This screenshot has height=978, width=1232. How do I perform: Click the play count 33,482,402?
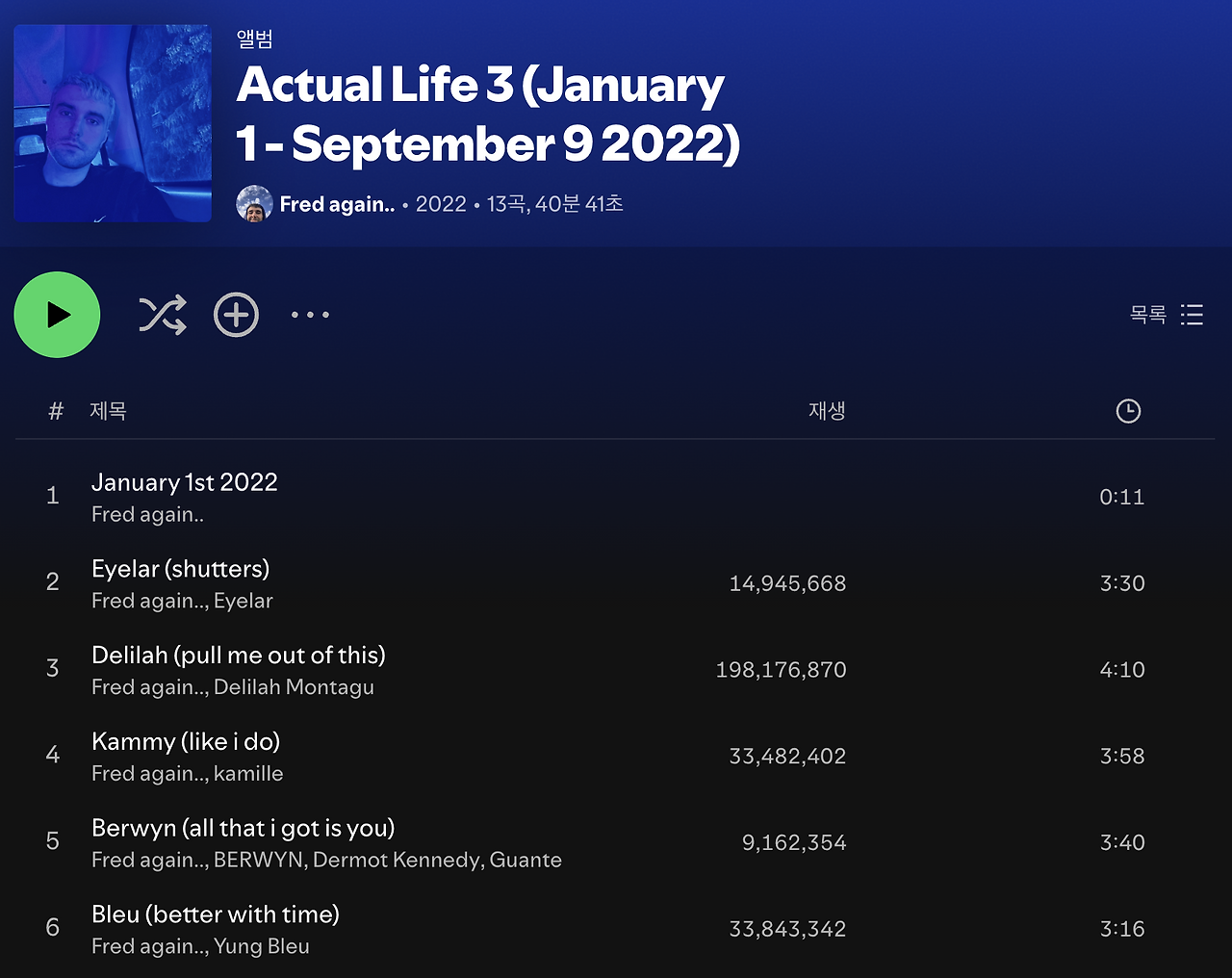(x=787, y=757)
